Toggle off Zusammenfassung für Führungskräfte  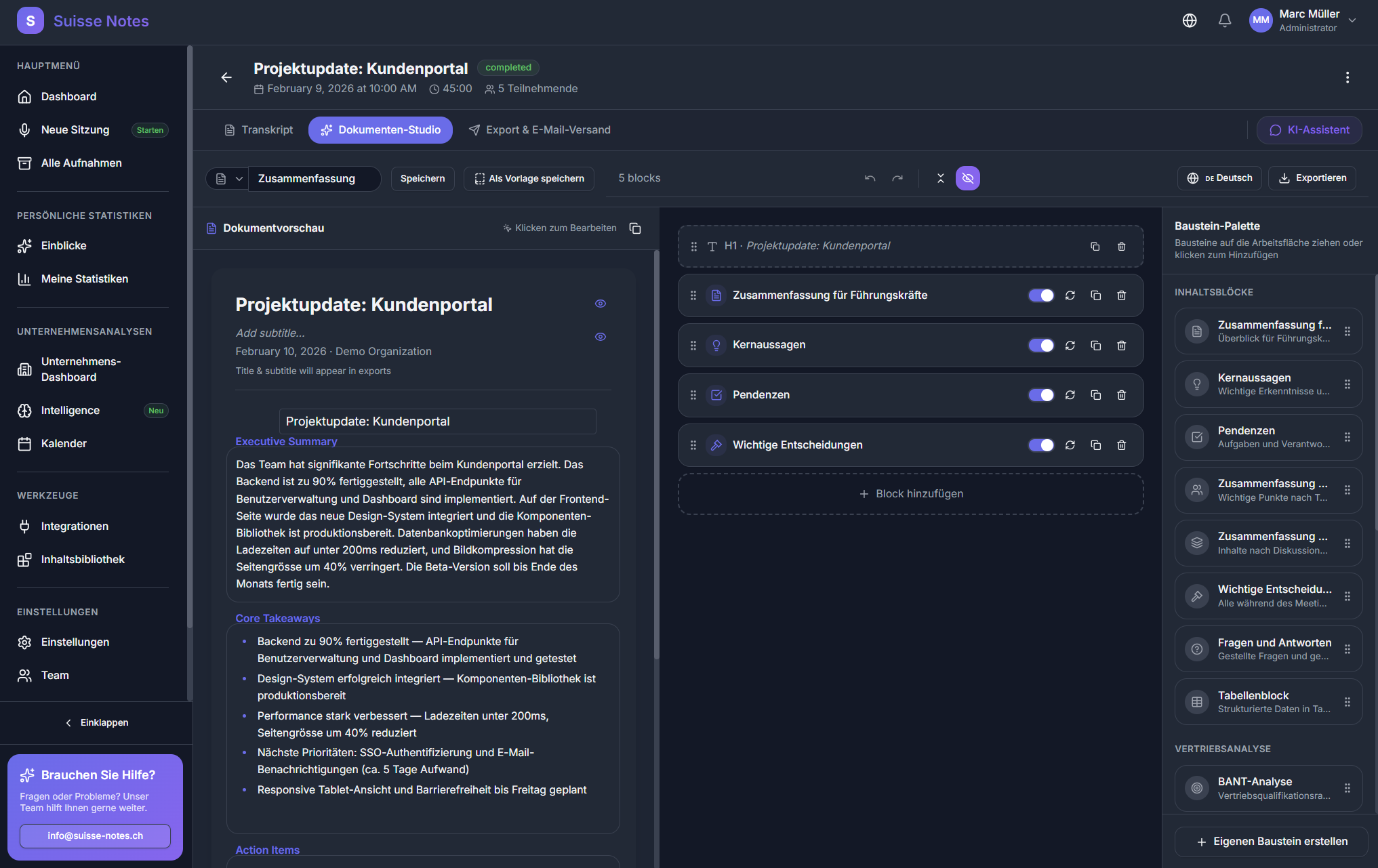click(x=1040, y=295)
